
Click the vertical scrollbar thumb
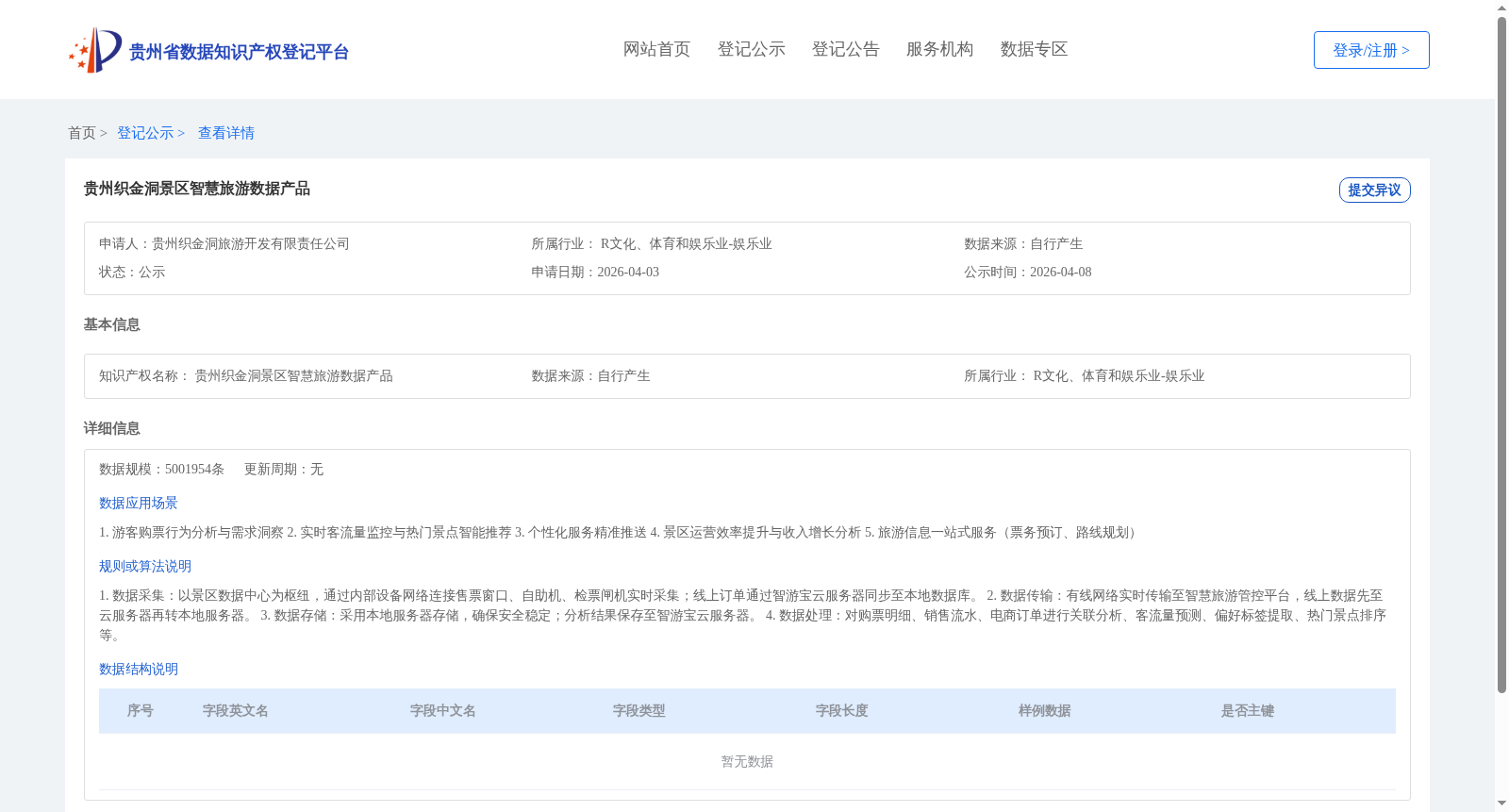[1501, 355]
